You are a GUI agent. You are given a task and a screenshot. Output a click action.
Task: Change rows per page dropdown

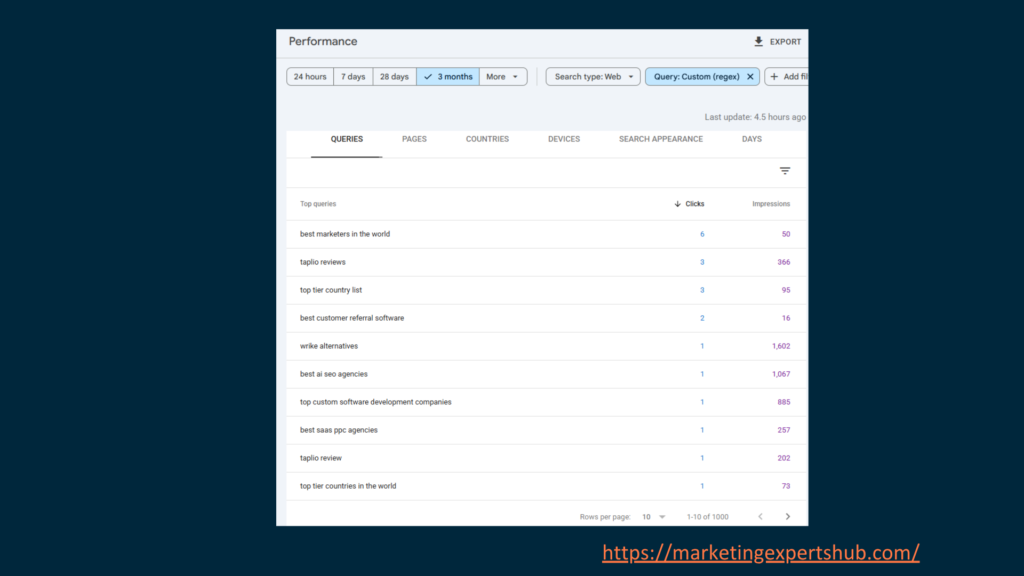coord(653,517)
